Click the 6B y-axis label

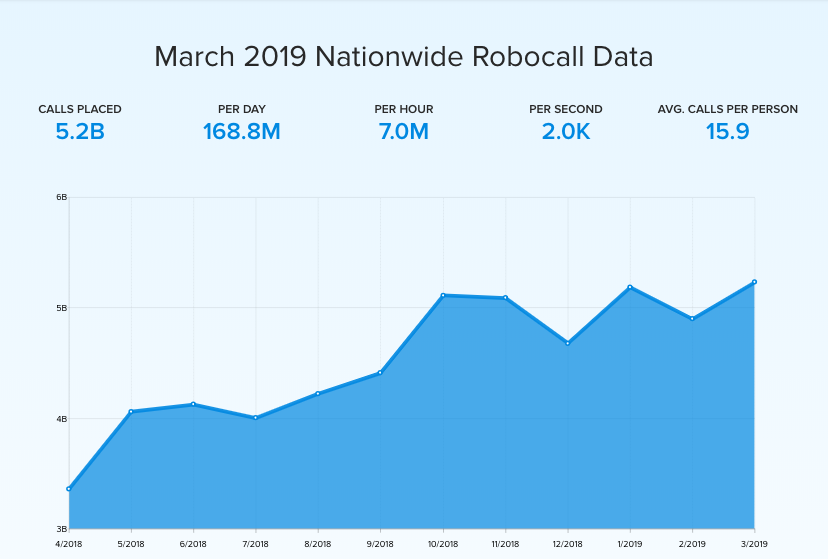pyautogui.click(x=61, y=197)
